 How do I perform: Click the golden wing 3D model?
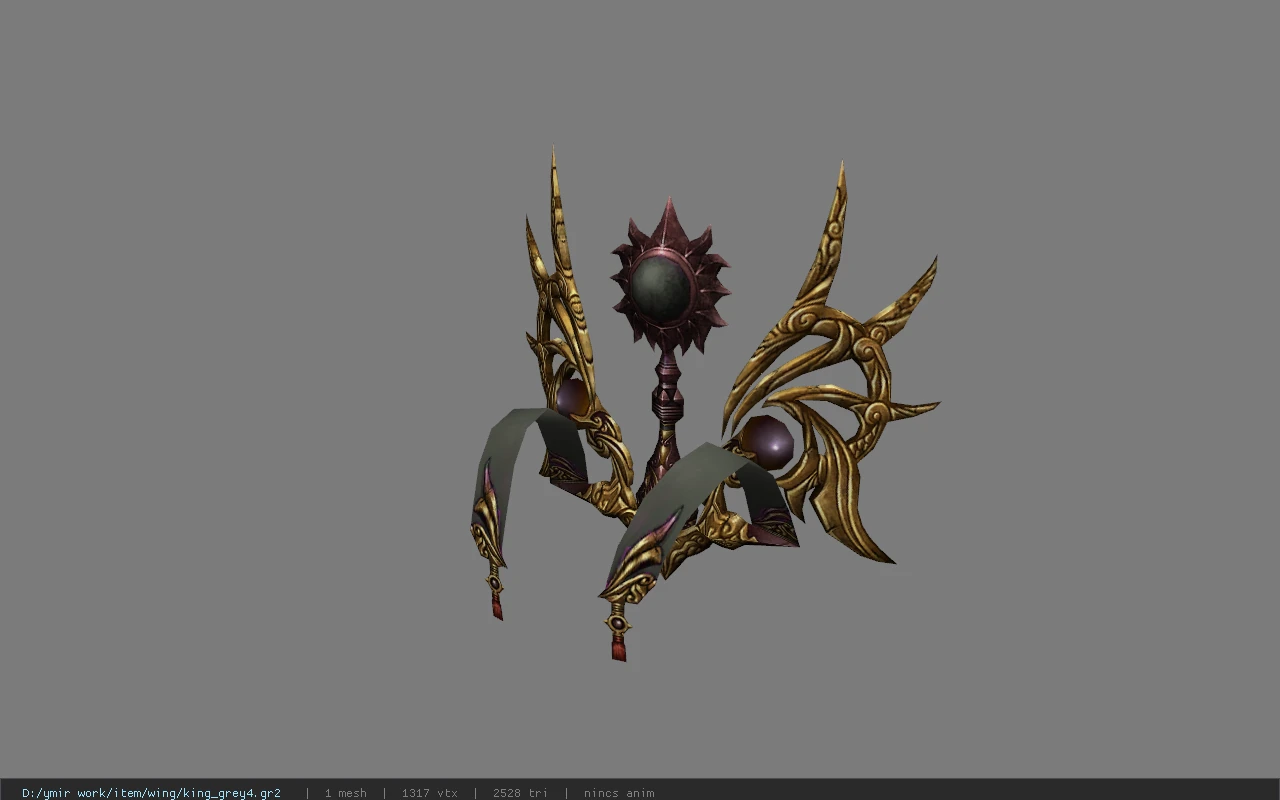point(705,405)
